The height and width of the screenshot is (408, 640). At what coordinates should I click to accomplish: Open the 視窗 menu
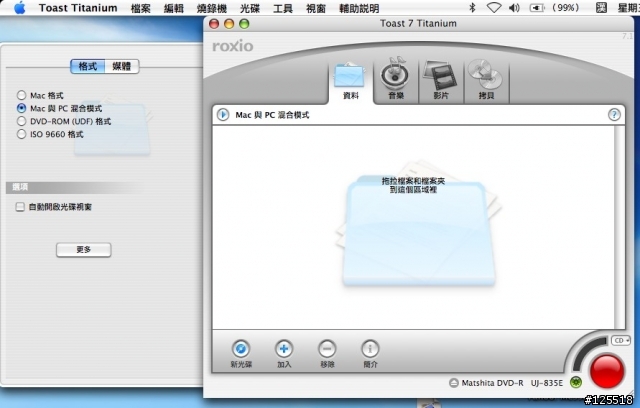point(316,8)
